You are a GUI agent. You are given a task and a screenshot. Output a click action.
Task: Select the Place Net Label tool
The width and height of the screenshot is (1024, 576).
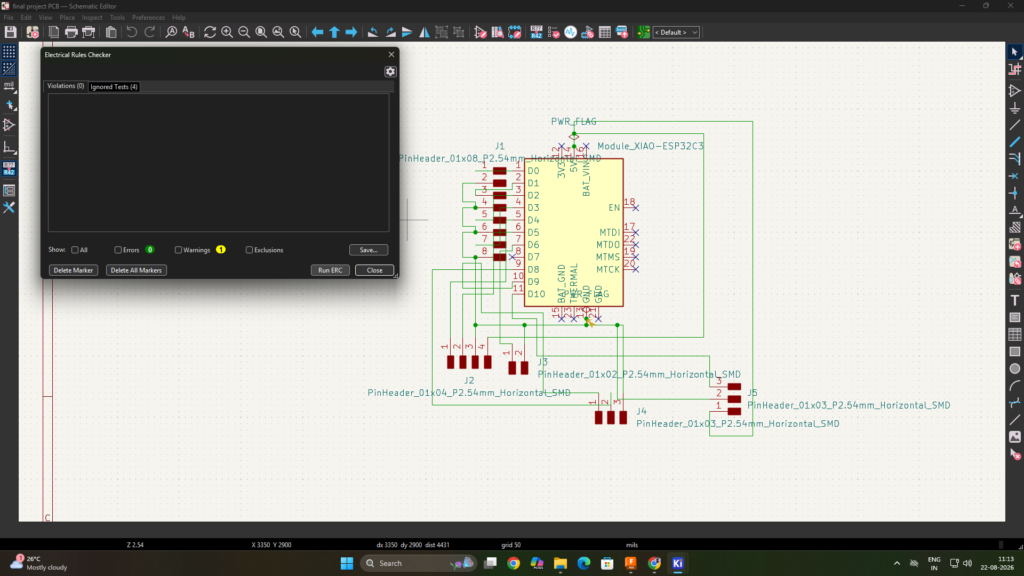[1015, 210]
